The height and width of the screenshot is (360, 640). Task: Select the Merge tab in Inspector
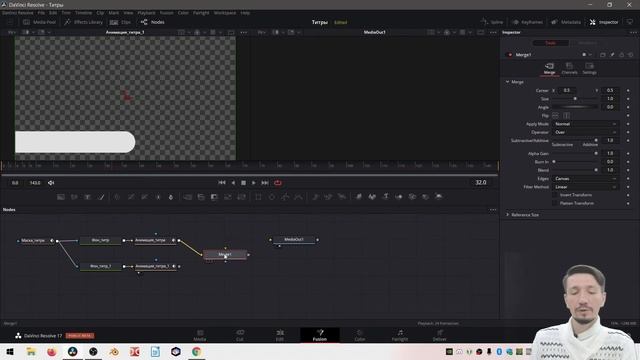pyautogui.click(x=549, y=69)
